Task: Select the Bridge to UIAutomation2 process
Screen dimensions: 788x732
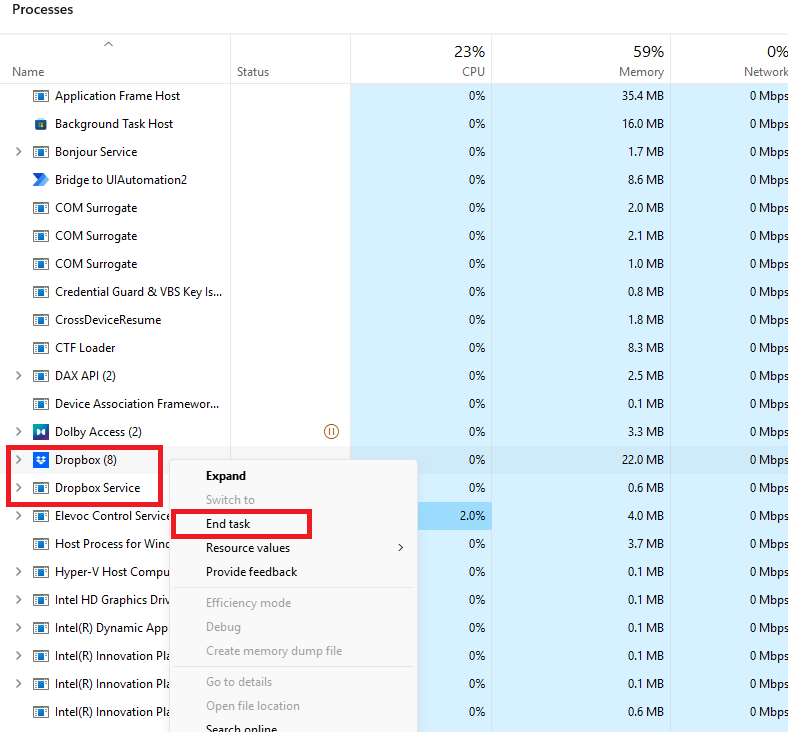Action: (121, 180)
